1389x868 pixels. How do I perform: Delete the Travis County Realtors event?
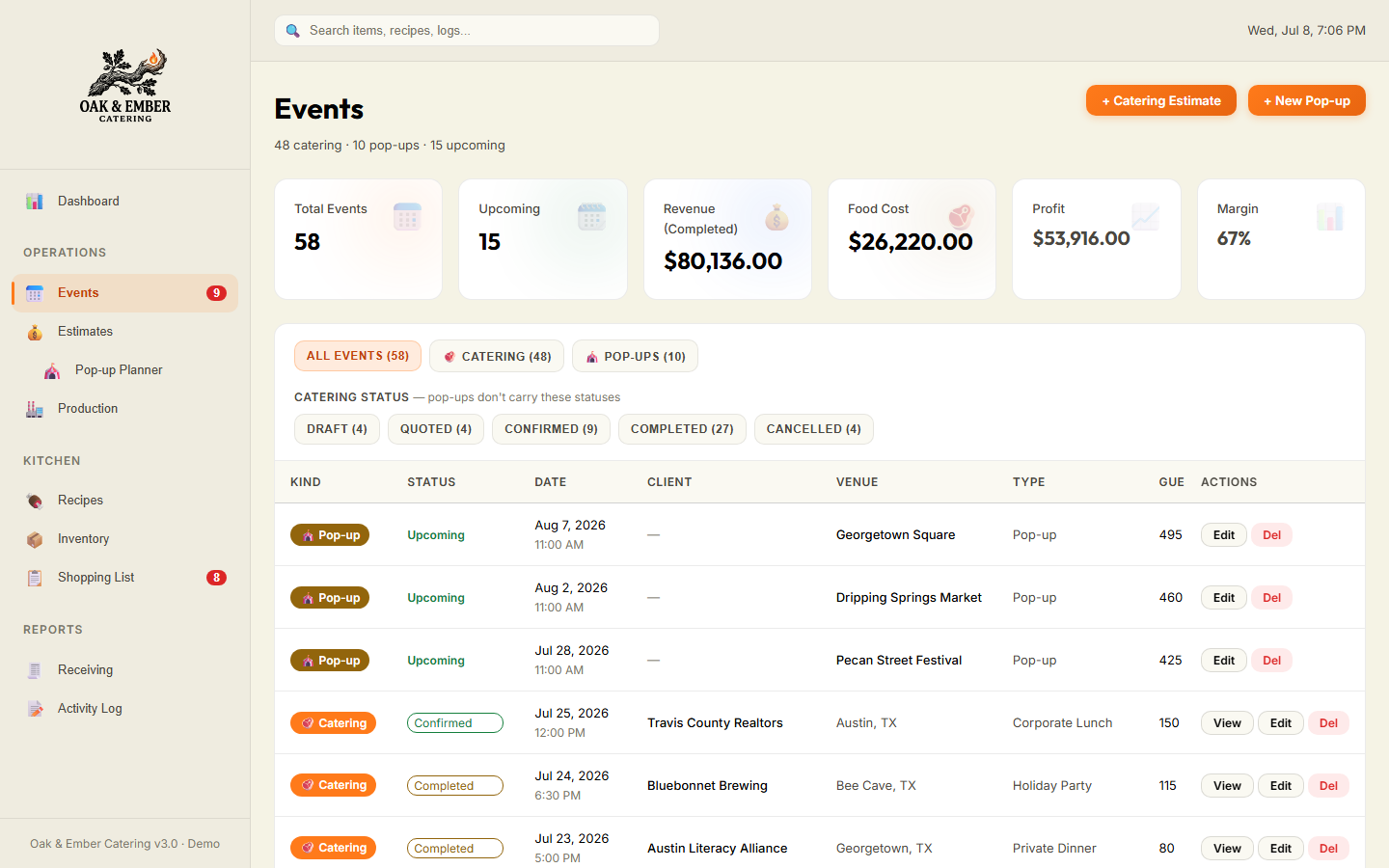click(1328, 723)
